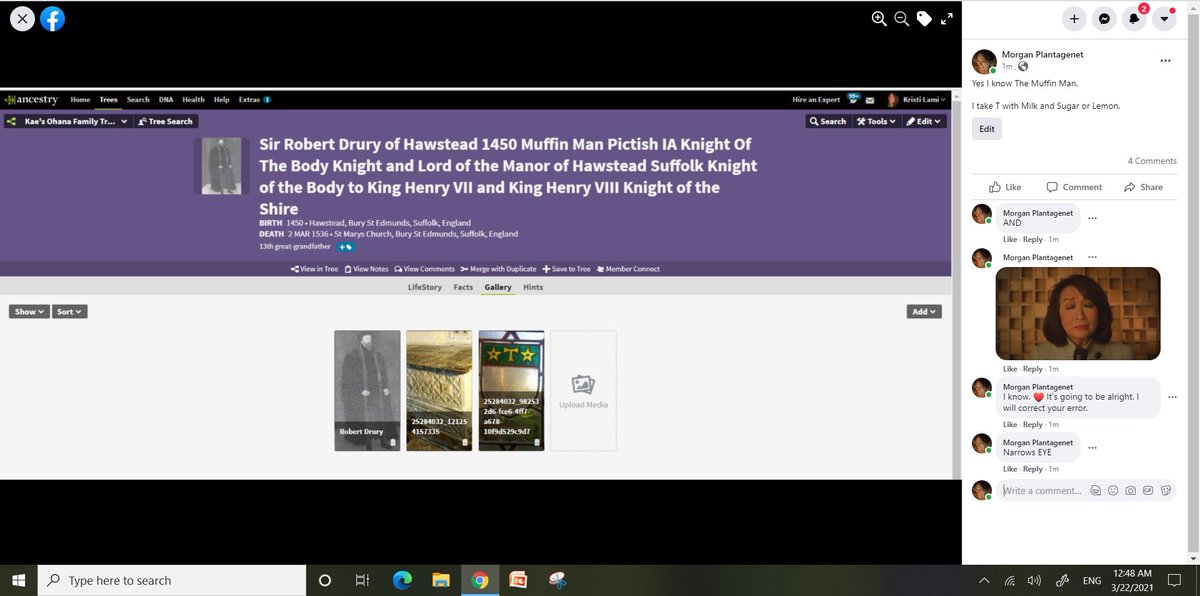
Task: Click the Comment button
Action: (x=1074, y=187)
